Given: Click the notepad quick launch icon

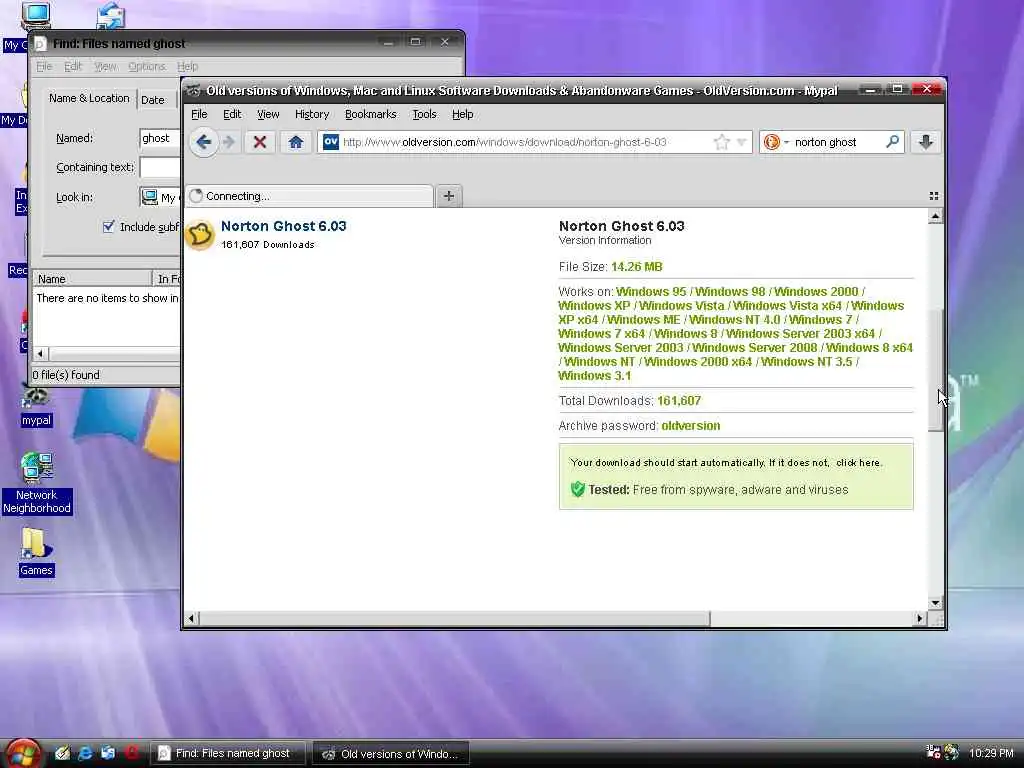Looking at the screenshot, I should tap(62, 753).
